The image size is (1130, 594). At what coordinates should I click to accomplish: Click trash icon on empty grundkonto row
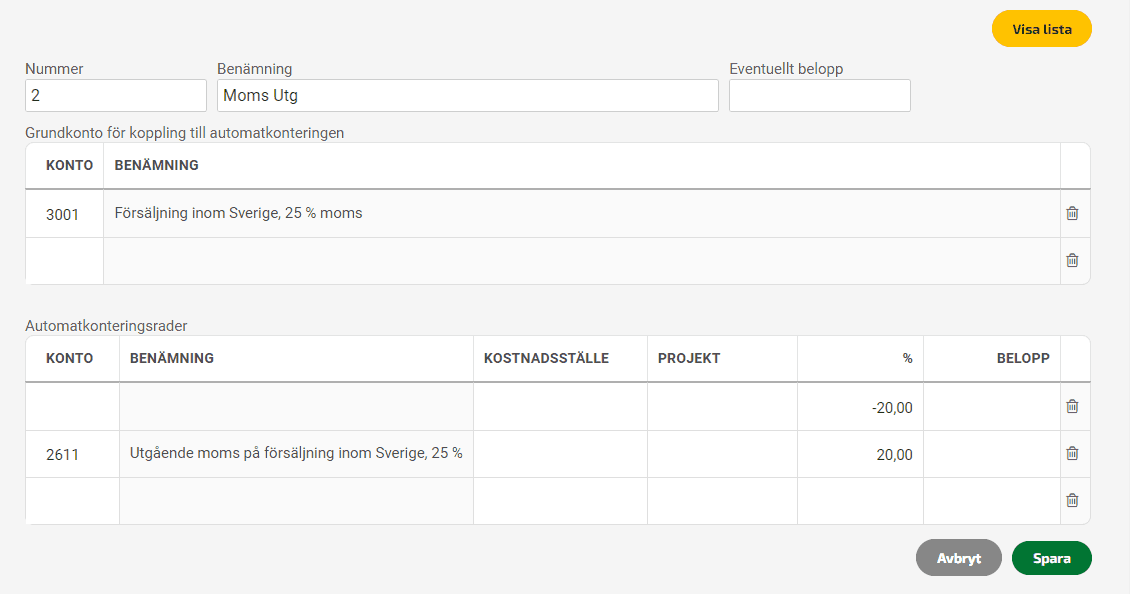click(x=1072, y=260)
